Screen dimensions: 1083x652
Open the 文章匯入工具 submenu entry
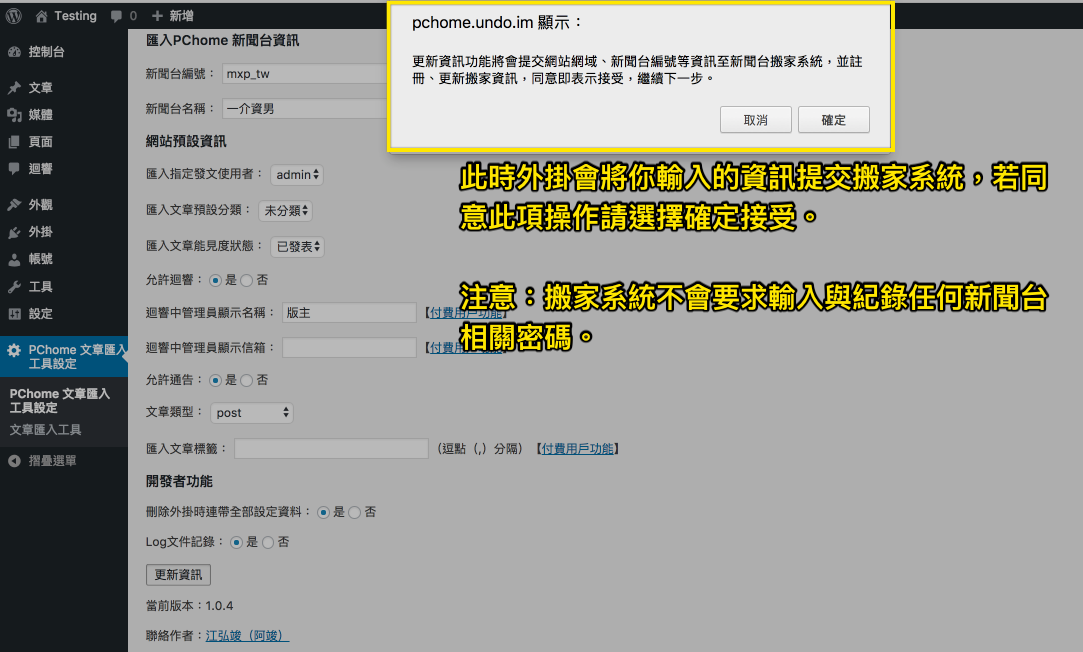[46, 430]
